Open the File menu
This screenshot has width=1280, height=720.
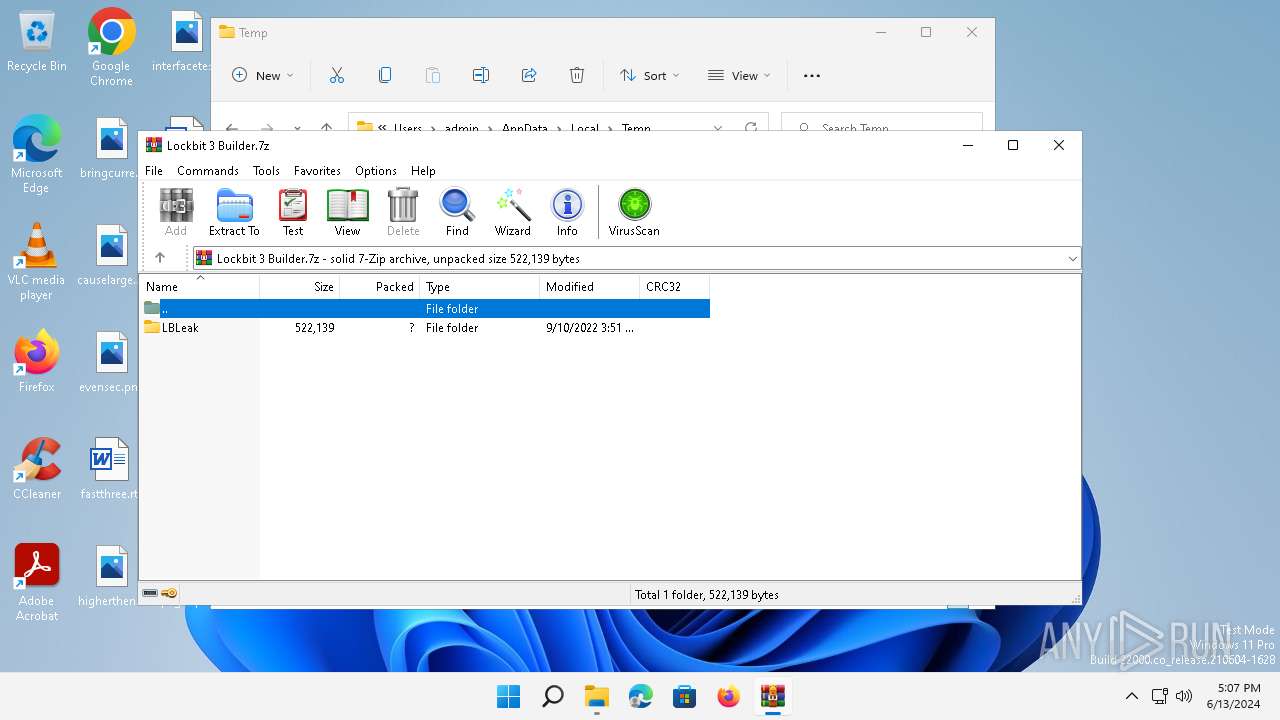(154, 171)
